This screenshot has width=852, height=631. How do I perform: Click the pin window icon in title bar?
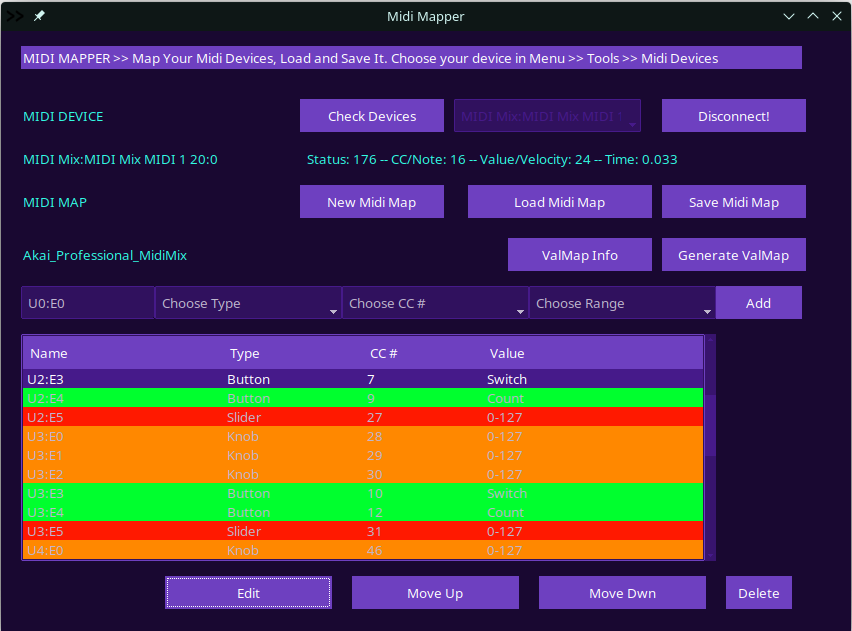pos(39,16)
